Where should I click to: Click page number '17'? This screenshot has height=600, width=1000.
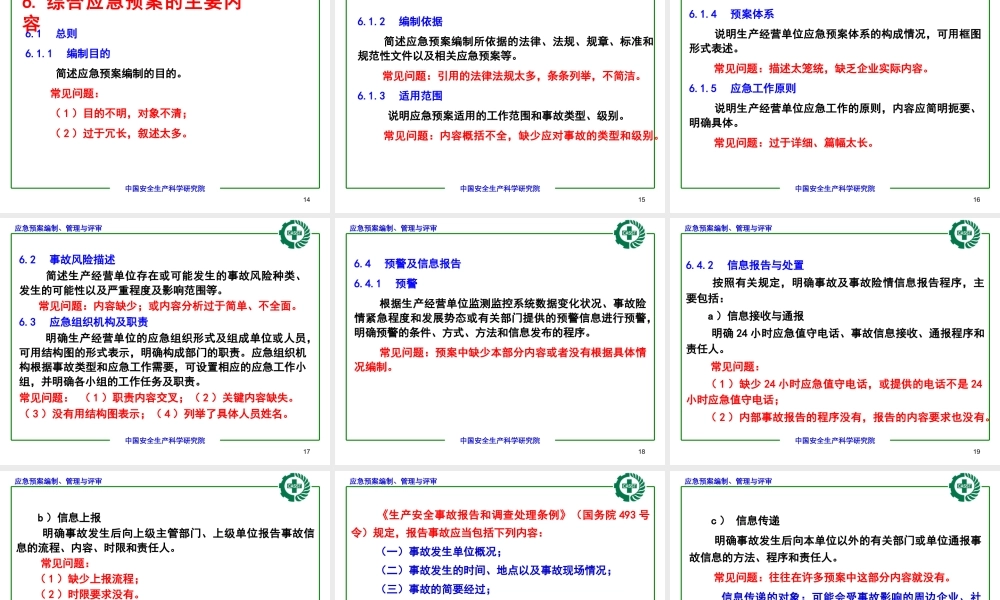[307, 451]
